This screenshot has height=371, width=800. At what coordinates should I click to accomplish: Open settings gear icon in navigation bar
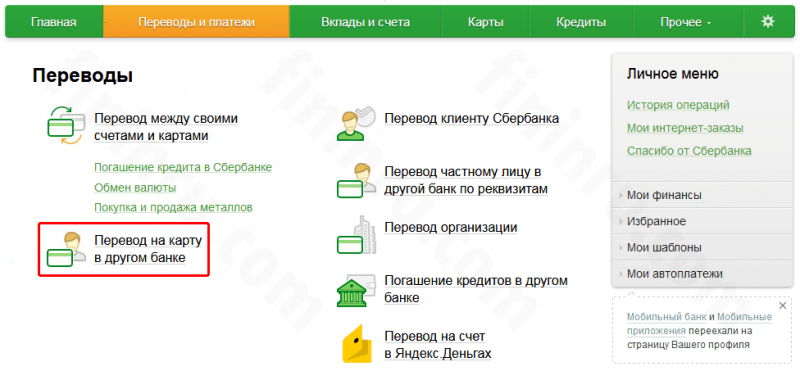(767, 21)
